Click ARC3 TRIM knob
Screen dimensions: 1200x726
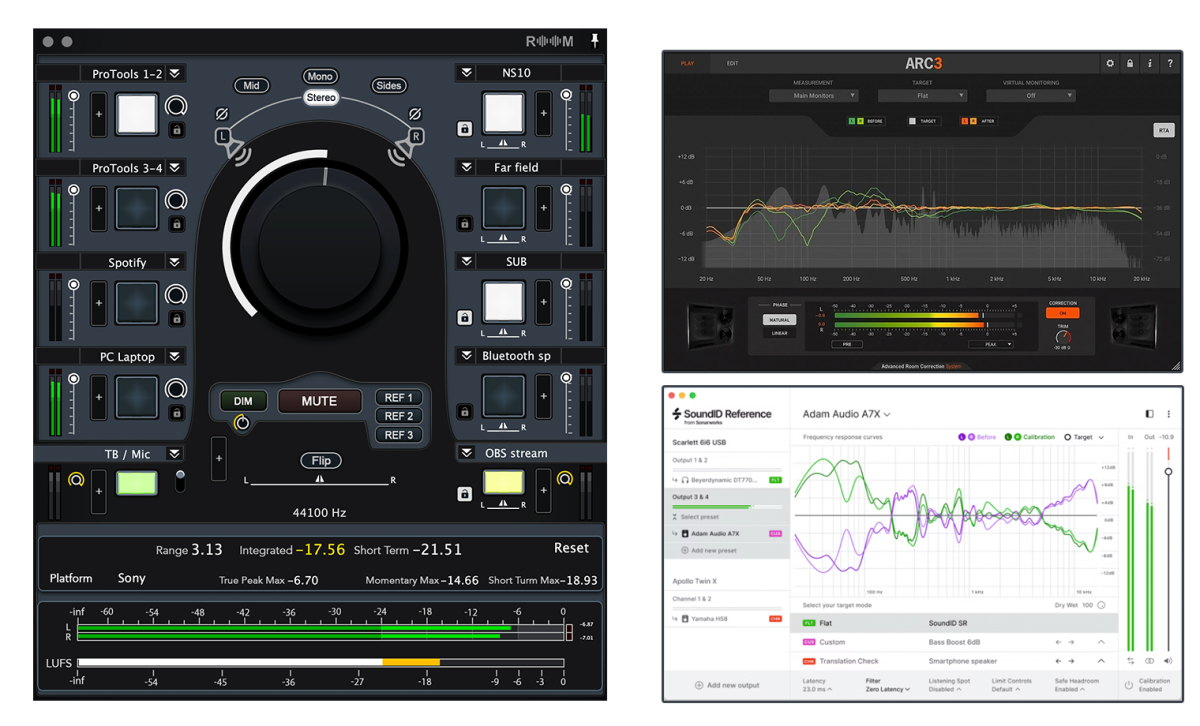coord(1061,337)
